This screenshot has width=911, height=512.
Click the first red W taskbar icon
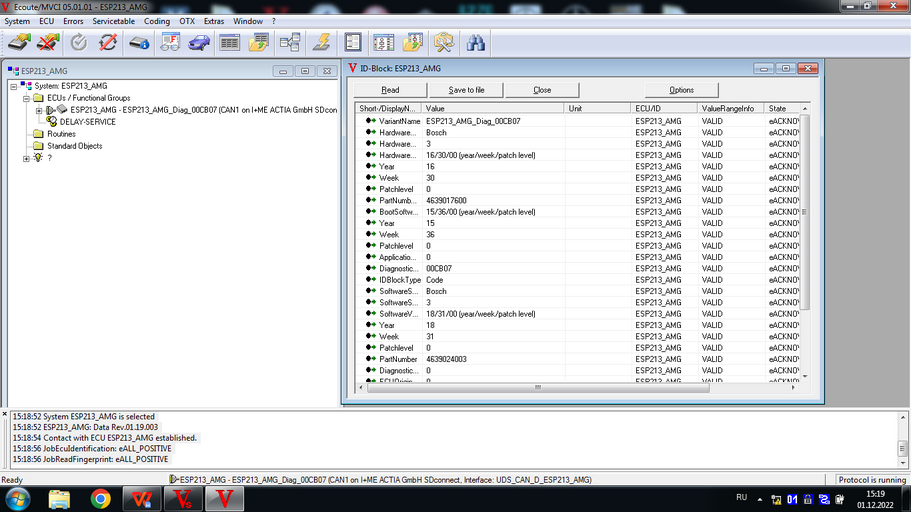point(142,499)
